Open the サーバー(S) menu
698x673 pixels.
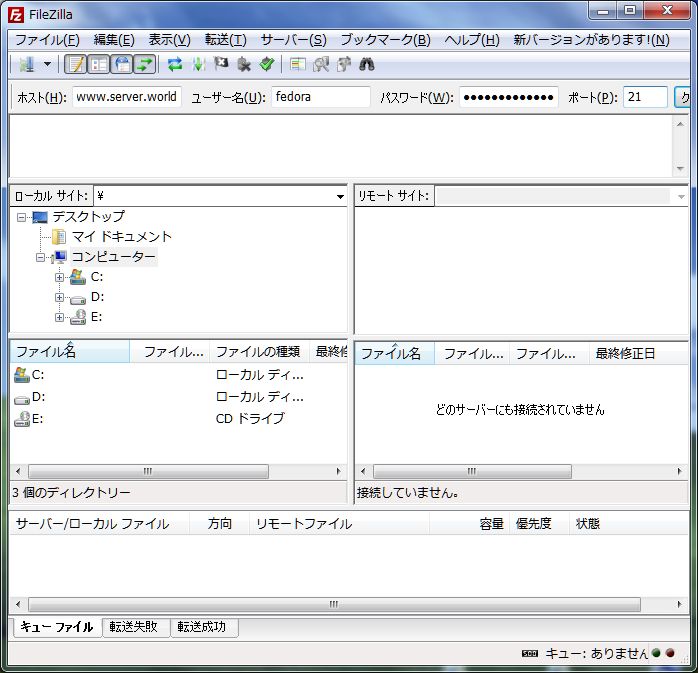tap(293, 40)
